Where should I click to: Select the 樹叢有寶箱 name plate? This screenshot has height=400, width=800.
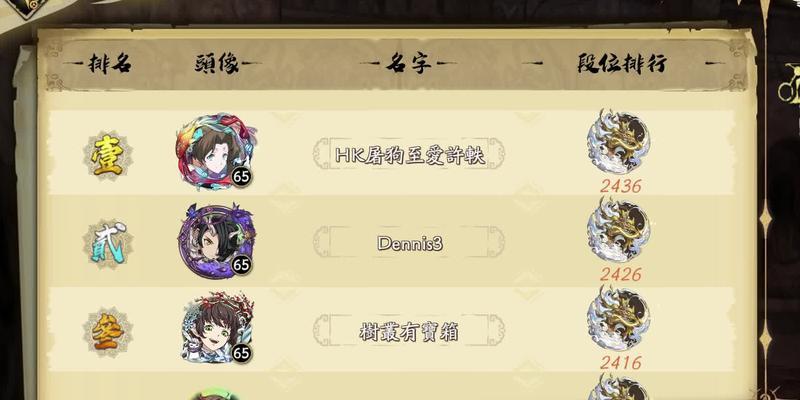pos(409,331)
